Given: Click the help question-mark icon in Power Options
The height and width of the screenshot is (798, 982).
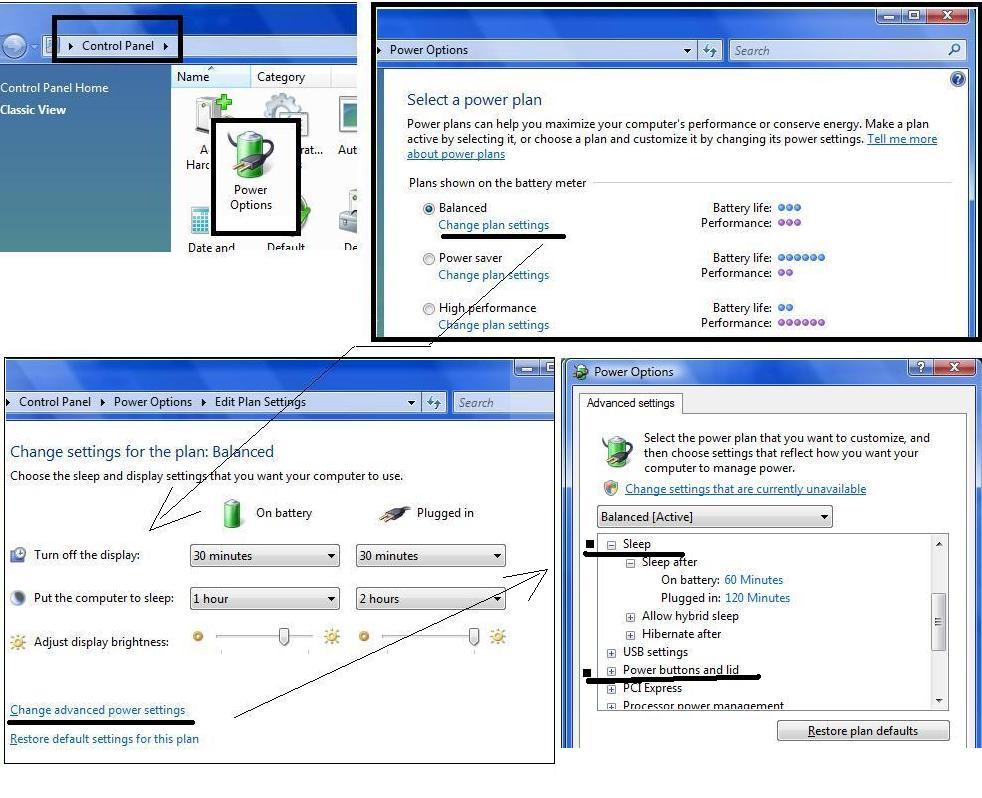Looking at the screenshot, I should point(958,79).
